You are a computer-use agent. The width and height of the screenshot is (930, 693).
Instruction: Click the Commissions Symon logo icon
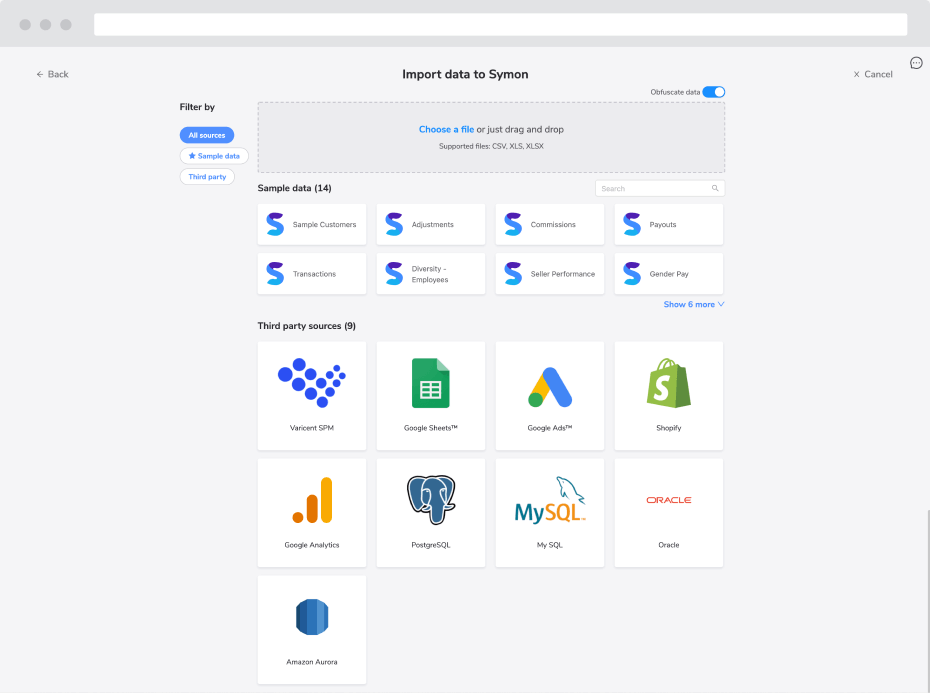tap(513, 224)
